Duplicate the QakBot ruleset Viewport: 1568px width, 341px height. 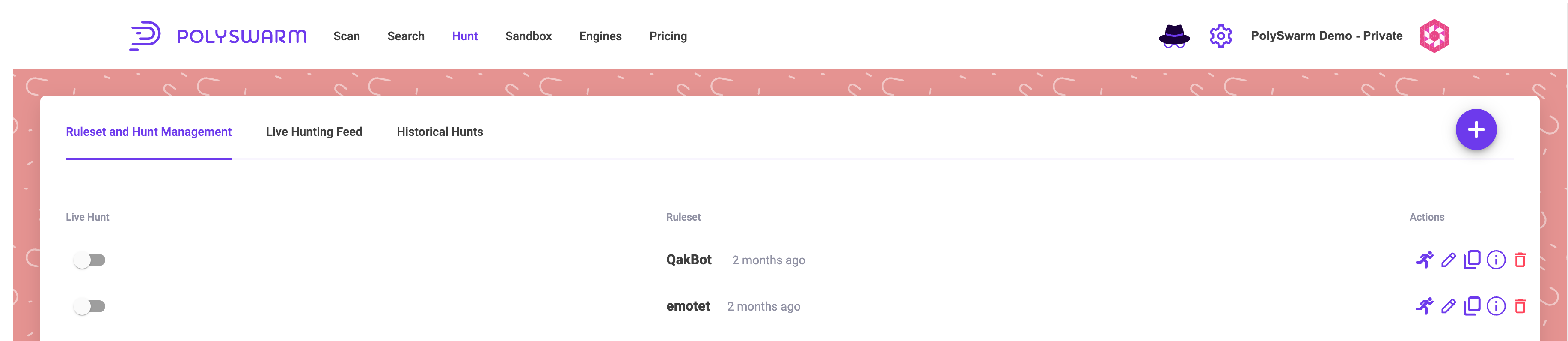(x=1471, y=260)
